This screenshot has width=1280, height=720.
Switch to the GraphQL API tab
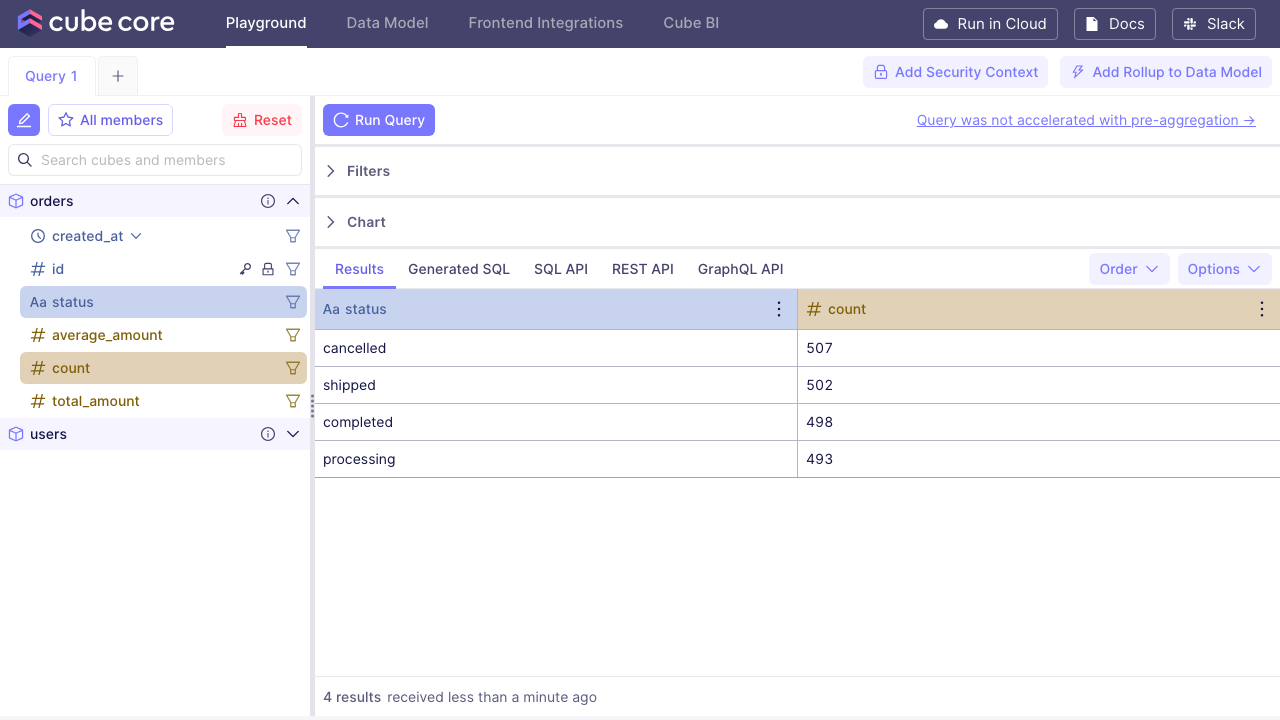(741, 269)
